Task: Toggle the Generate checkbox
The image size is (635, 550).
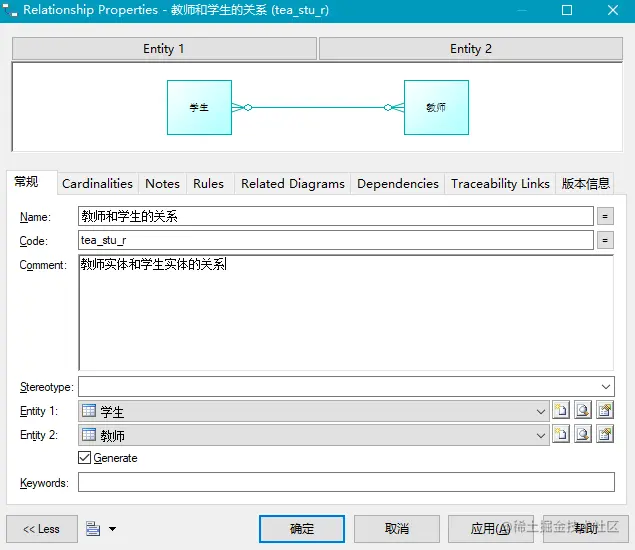Action: (x=84, y=458)
